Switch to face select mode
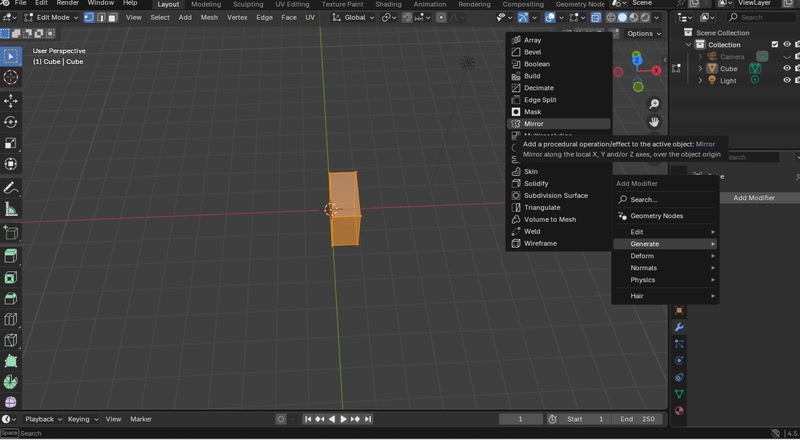 point(113,17)
